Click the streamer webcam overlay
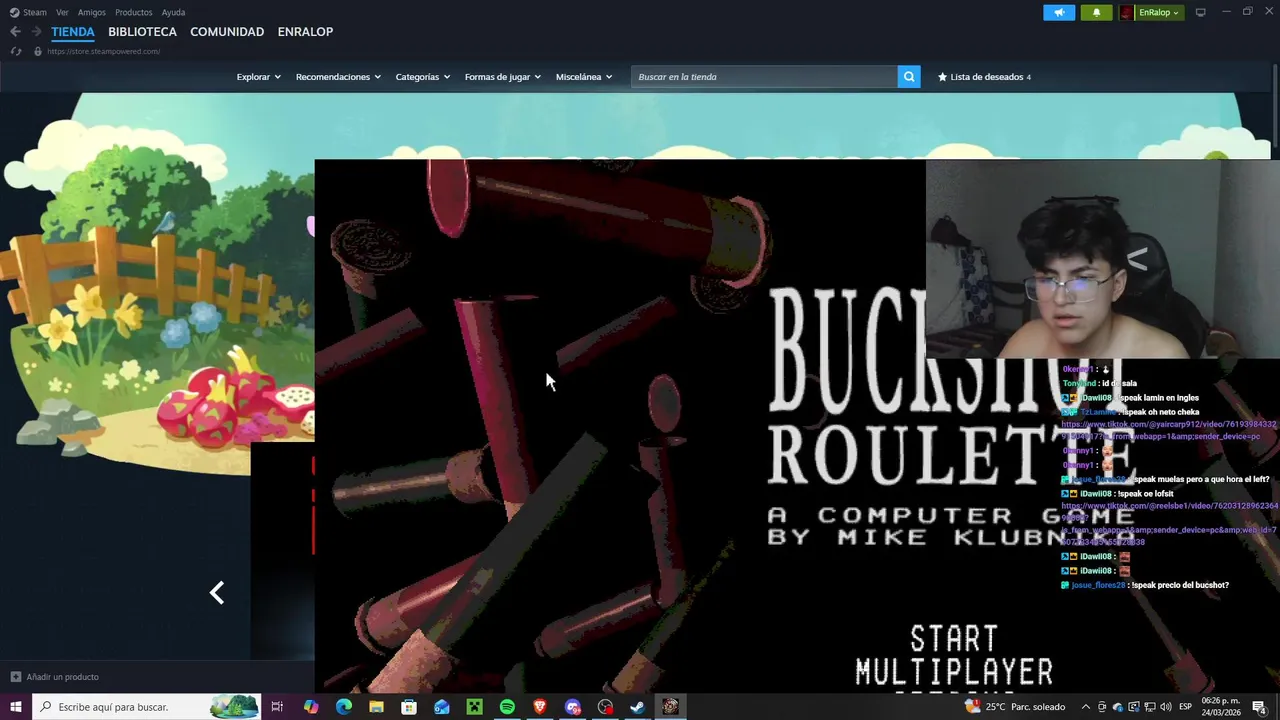This screenshot has height=720, width=1280. tap(1102, 259)
